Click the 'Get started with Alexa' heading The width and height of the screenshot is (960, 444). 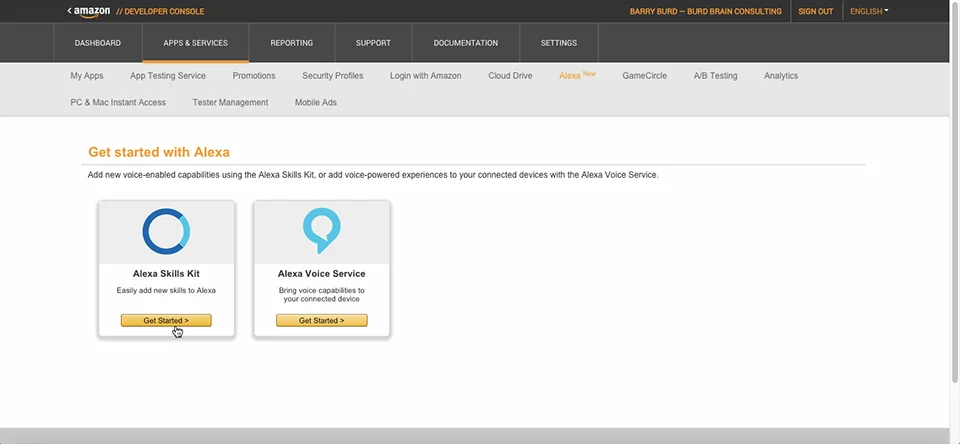(x=159, y=152)
